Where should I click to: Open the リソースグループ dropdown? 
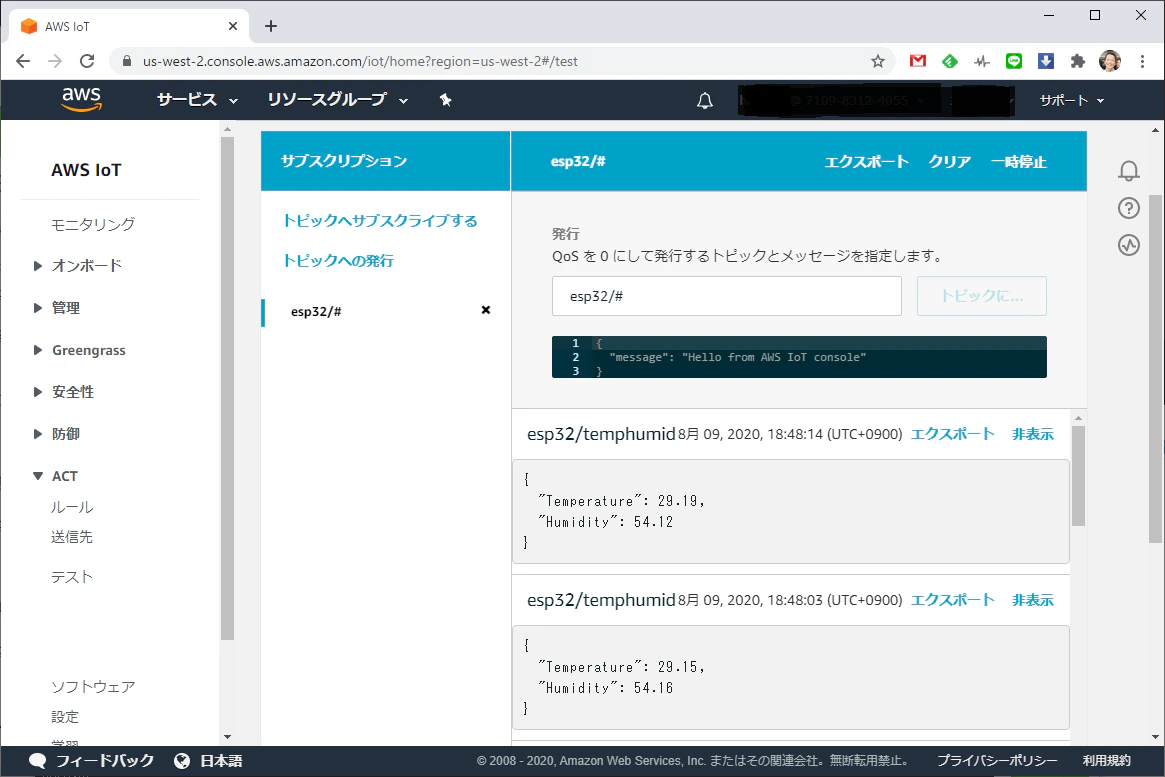pyautogui.click(x=338, y=100)
